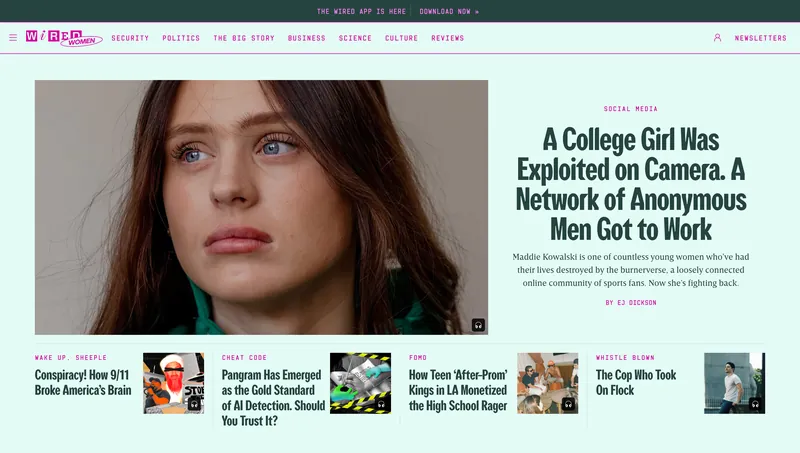
Task: Go to The Big Story section
Action: [x=244, y=38]
